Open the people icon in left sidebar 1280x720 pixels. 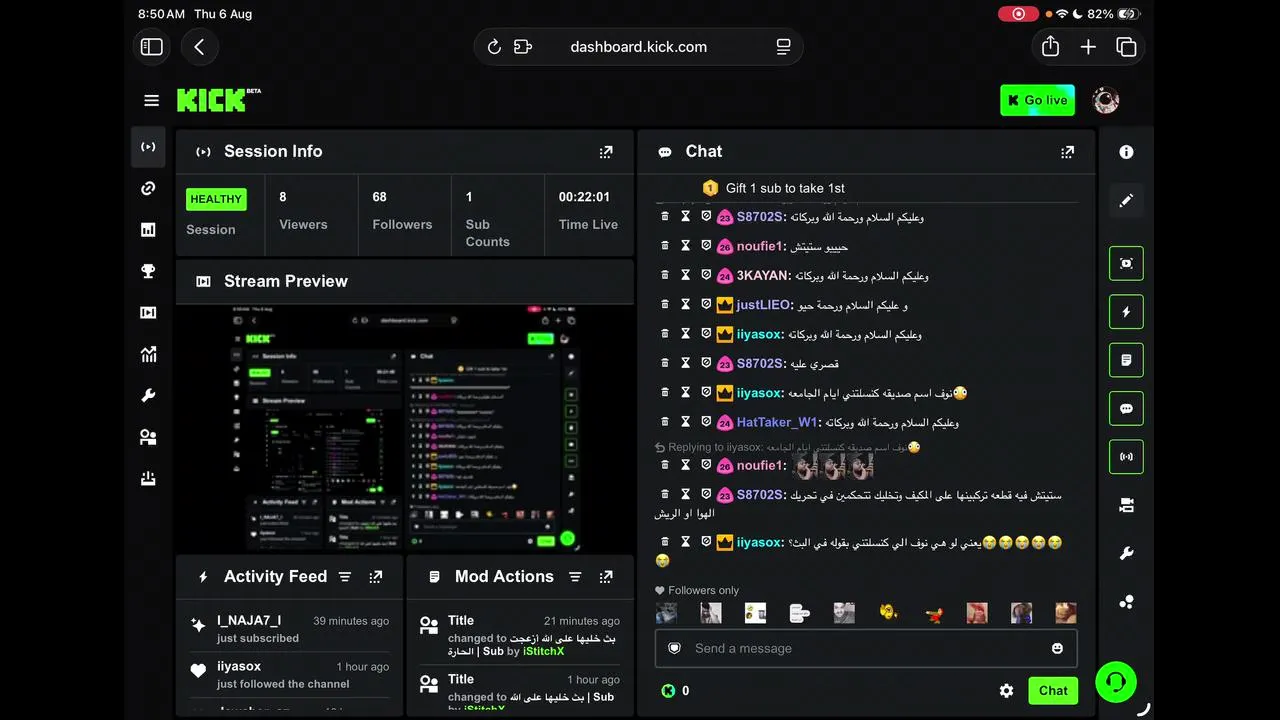148,437
